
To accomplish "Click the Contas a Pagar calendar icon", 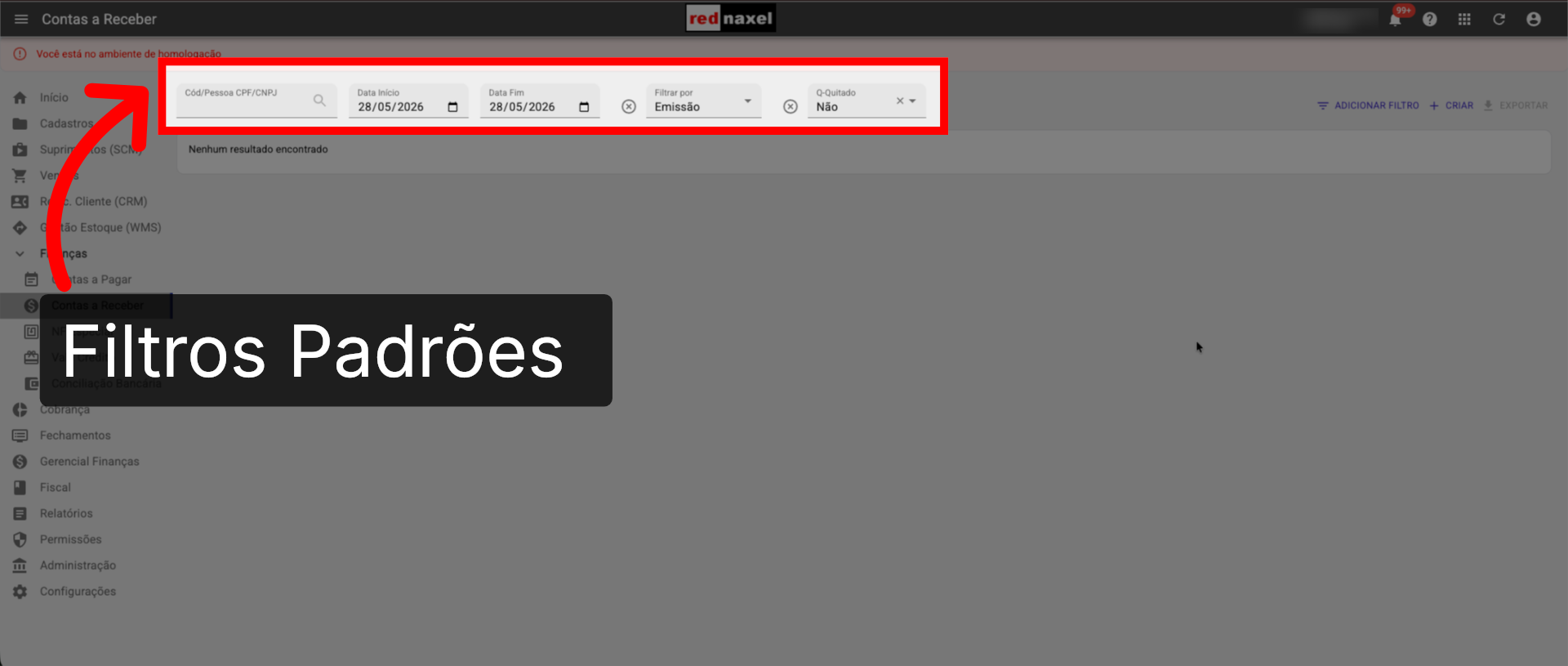I will coord(31,279).
